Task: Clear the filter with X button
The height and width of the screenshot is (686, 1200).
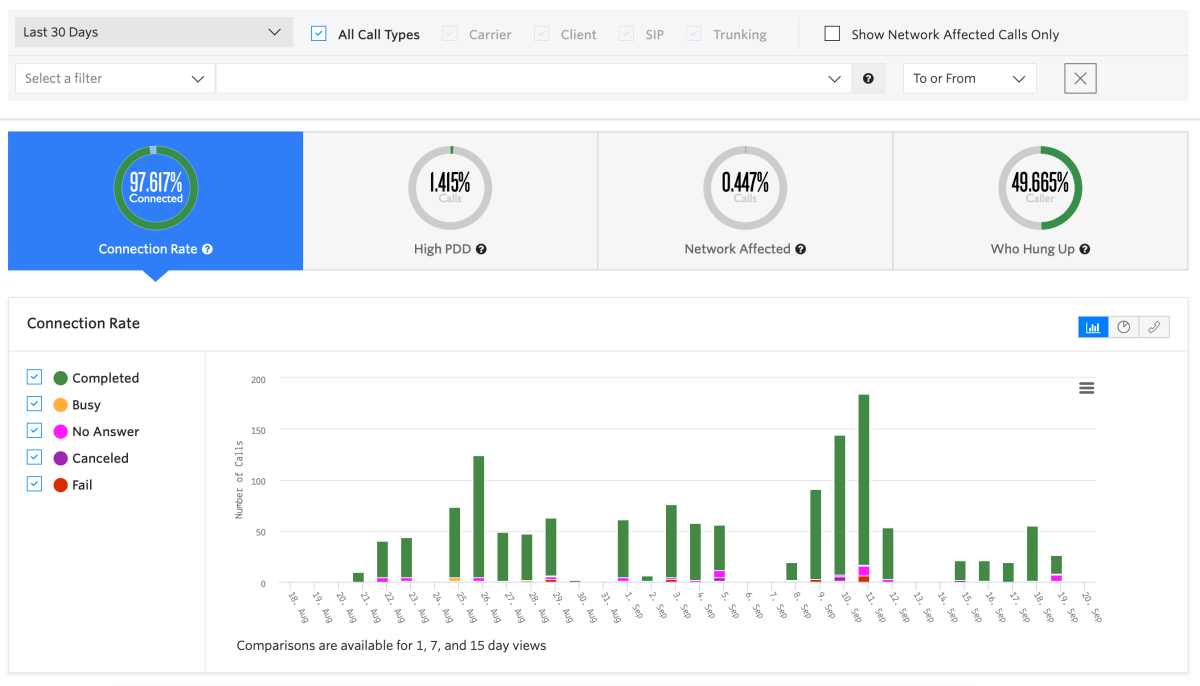Action: 1080,79
